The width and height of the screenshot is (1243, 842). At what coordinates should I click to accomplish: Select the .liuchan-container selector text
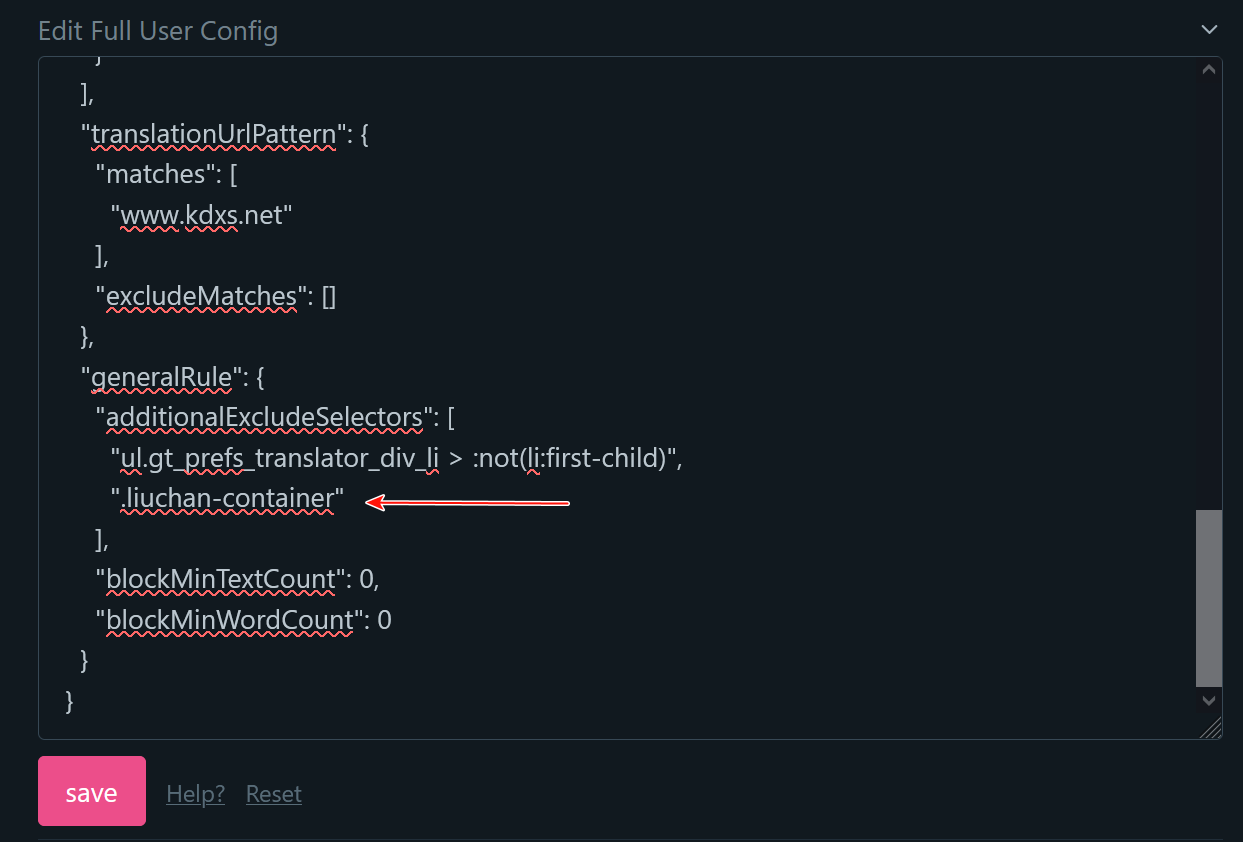coord(228,497)
